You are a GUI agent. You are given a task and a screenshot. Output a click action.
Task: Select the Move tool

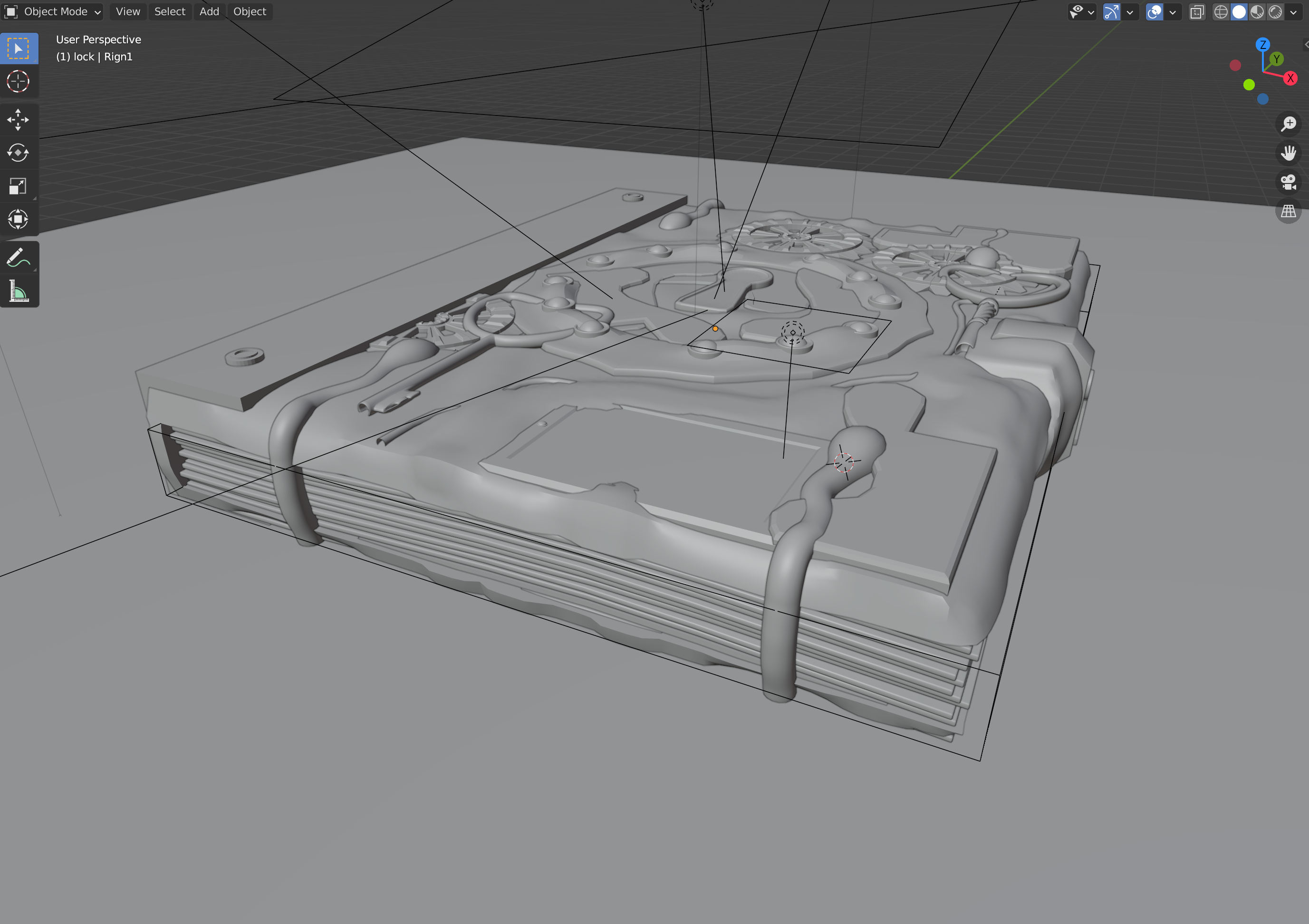coord(18,120)
